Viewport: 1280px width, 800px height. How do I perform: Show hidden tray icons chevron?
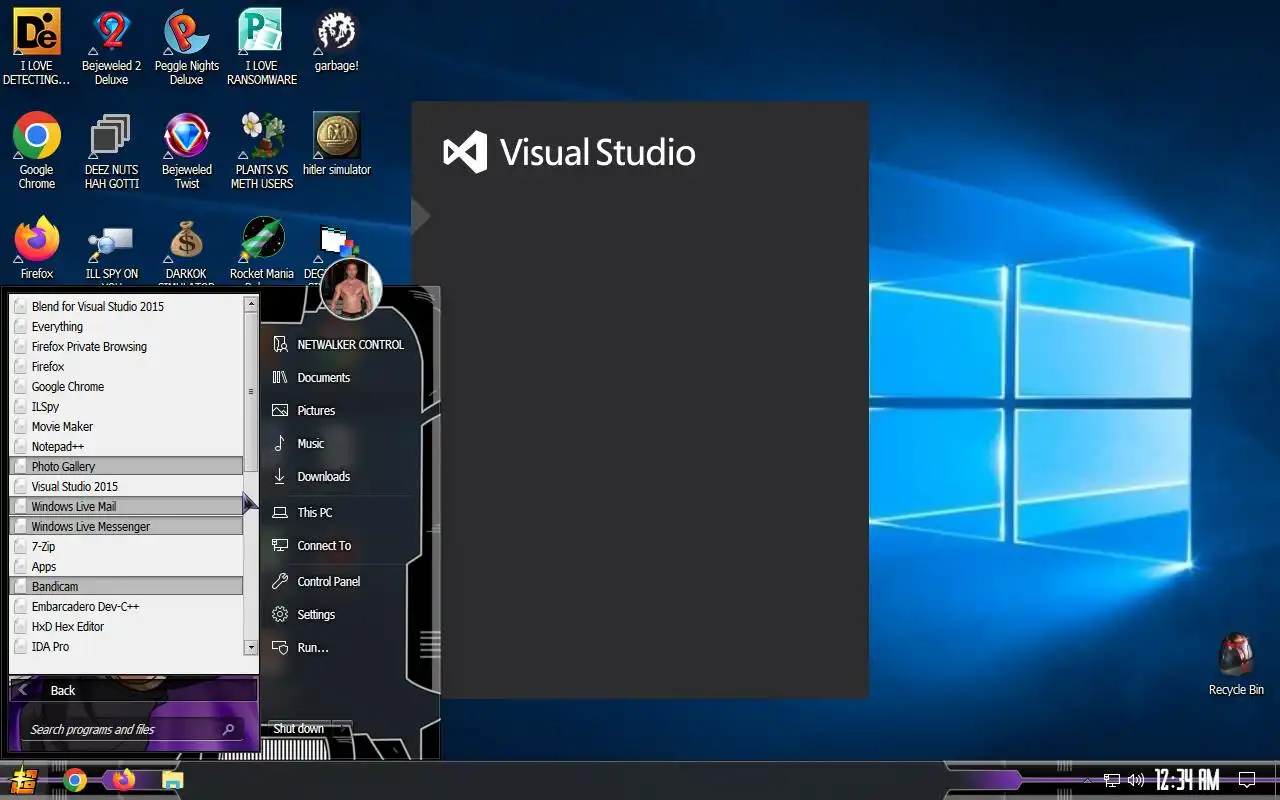point(1087,780)
